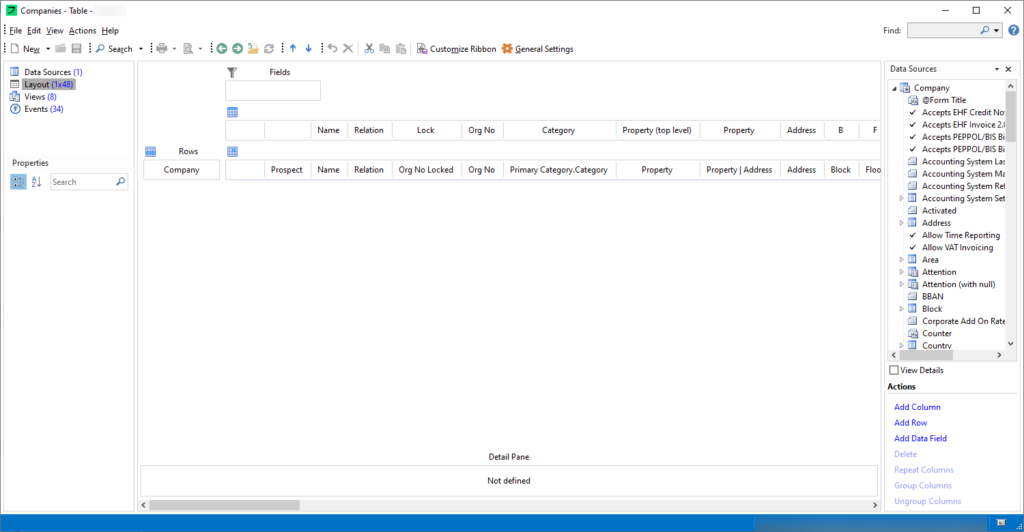This screenshot has width=1024, height=532.
Task: Enable the View Details checkbox
Action: click(894, 370)
